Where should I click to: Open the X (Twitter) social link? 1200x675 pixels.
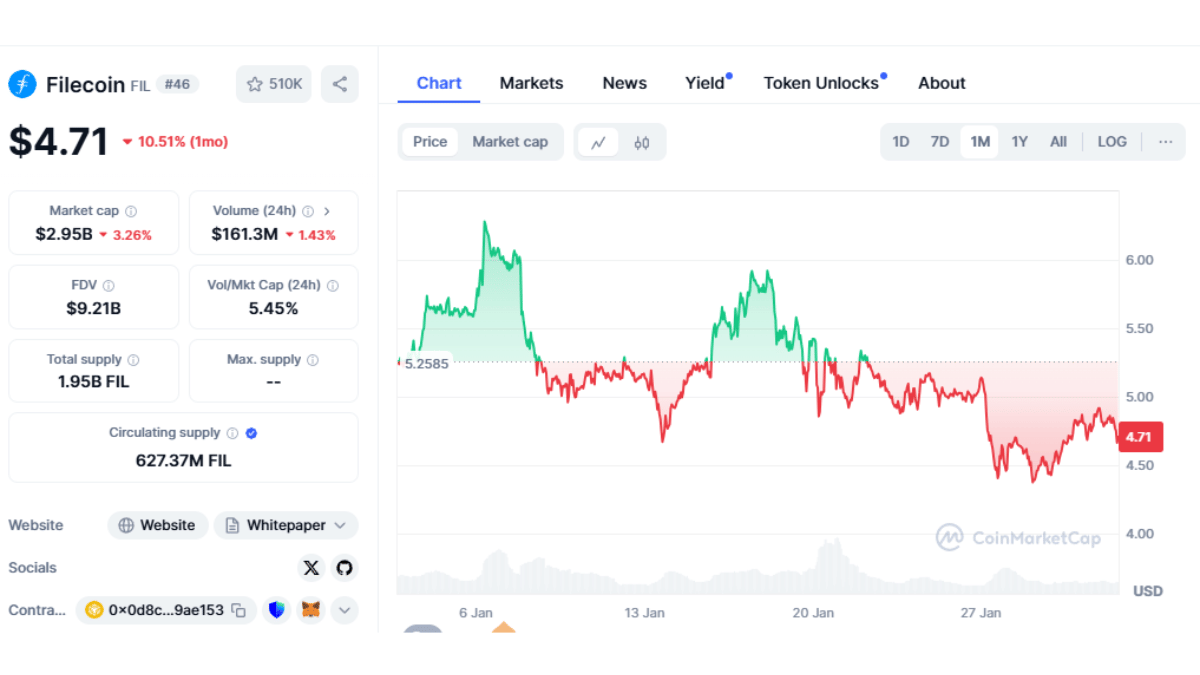311,568
